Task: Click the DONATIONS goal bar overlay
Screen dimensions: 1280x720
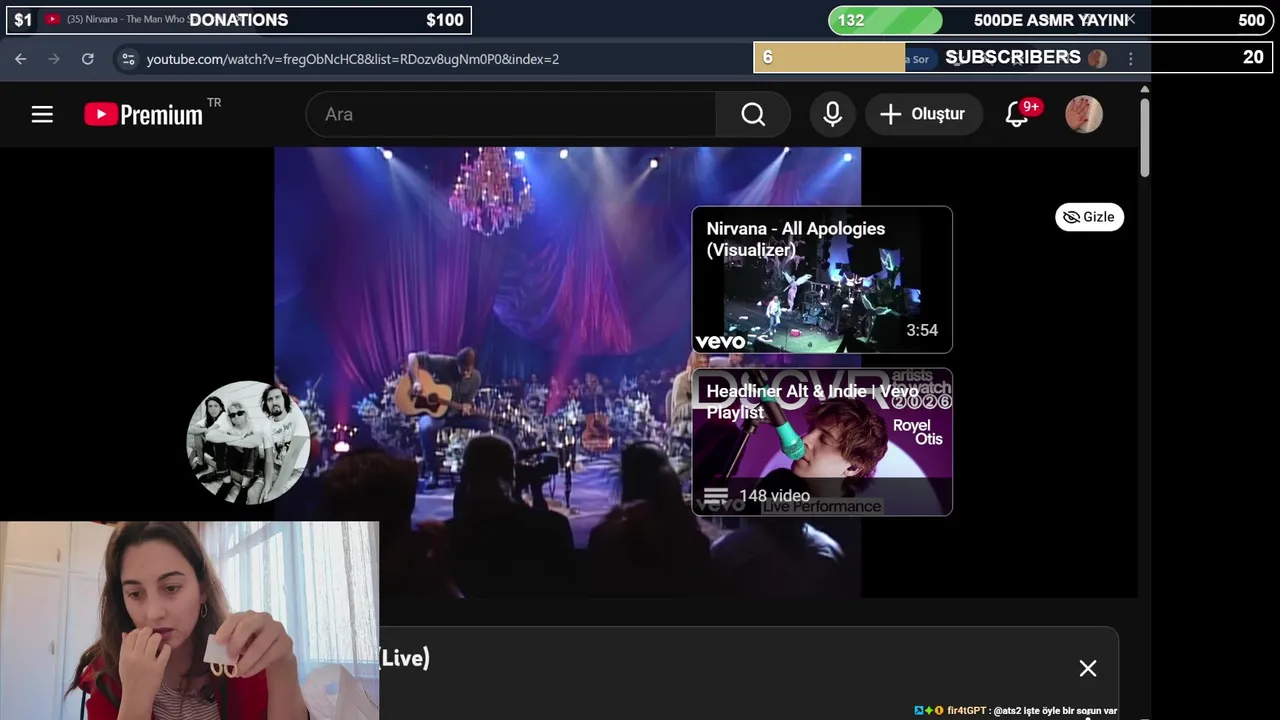Action: (239, 20)
